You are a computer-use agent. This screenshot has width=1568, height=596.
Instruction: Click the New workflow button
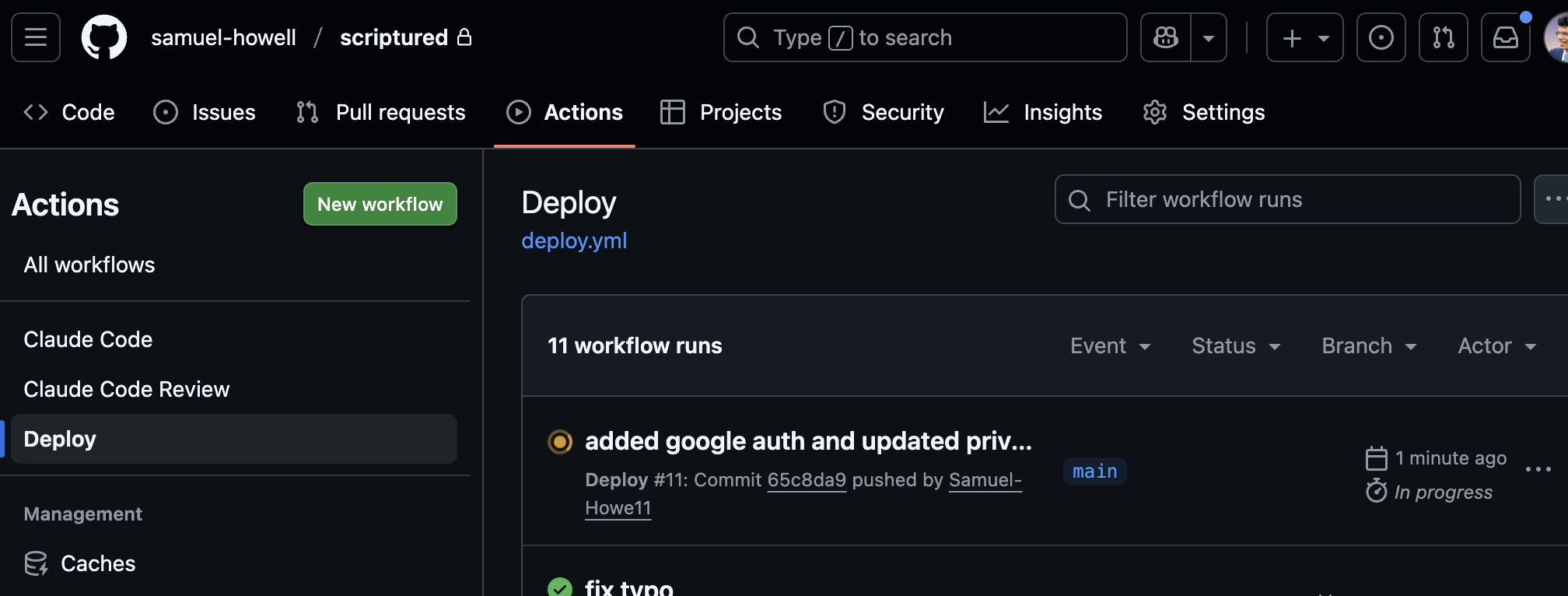tap(380, 204)
